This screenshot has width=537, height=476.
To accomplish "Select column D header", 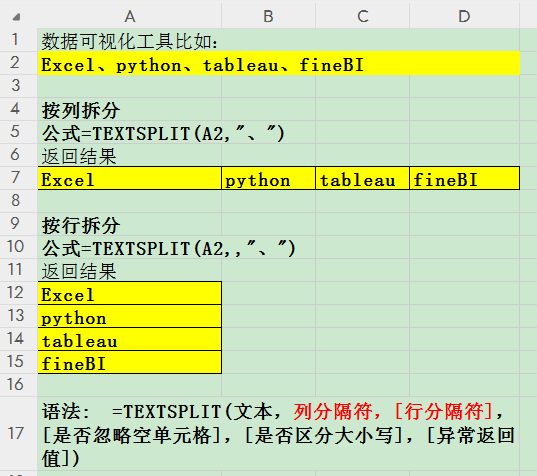I will 464,16.
